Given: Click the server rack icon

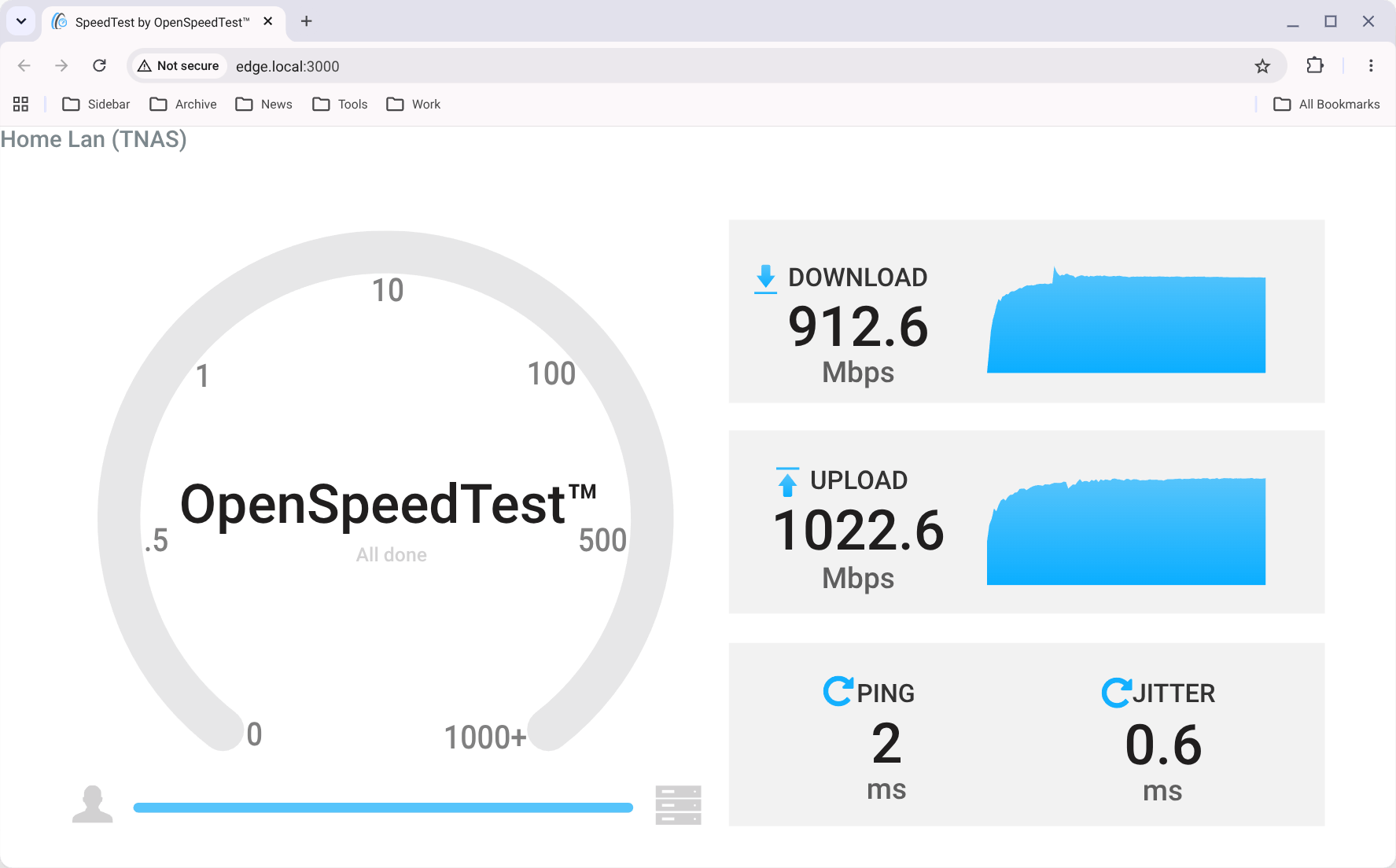Looking at the screenshot, I should [x=678, y=805].
